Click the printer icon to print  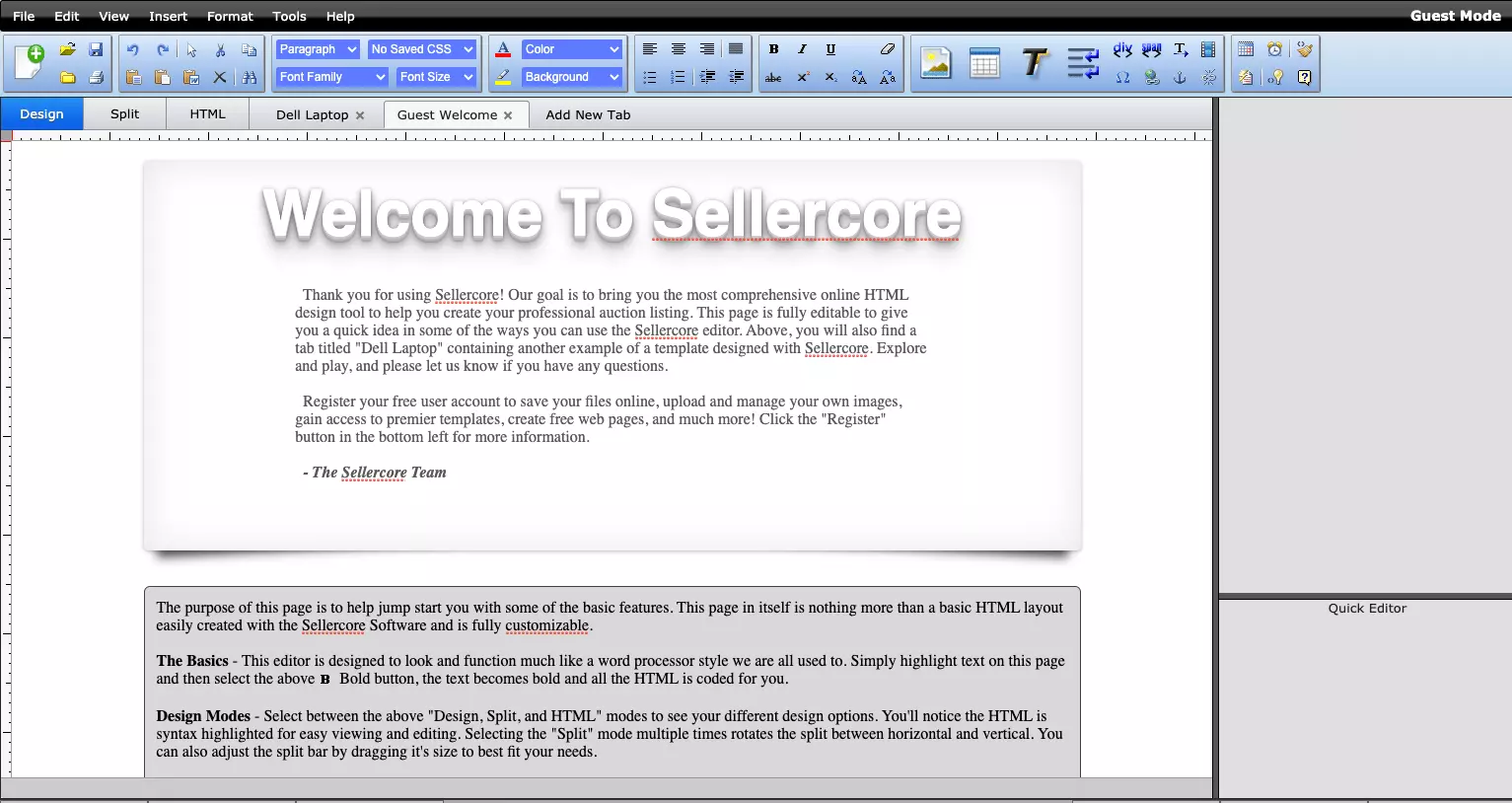96,77
